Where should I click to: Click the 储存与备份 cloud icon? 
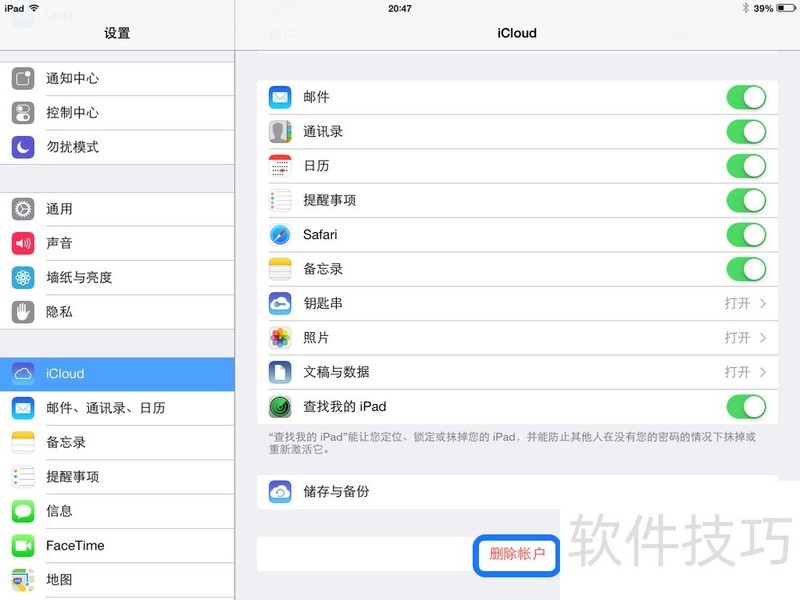click(x=280, y=491)
